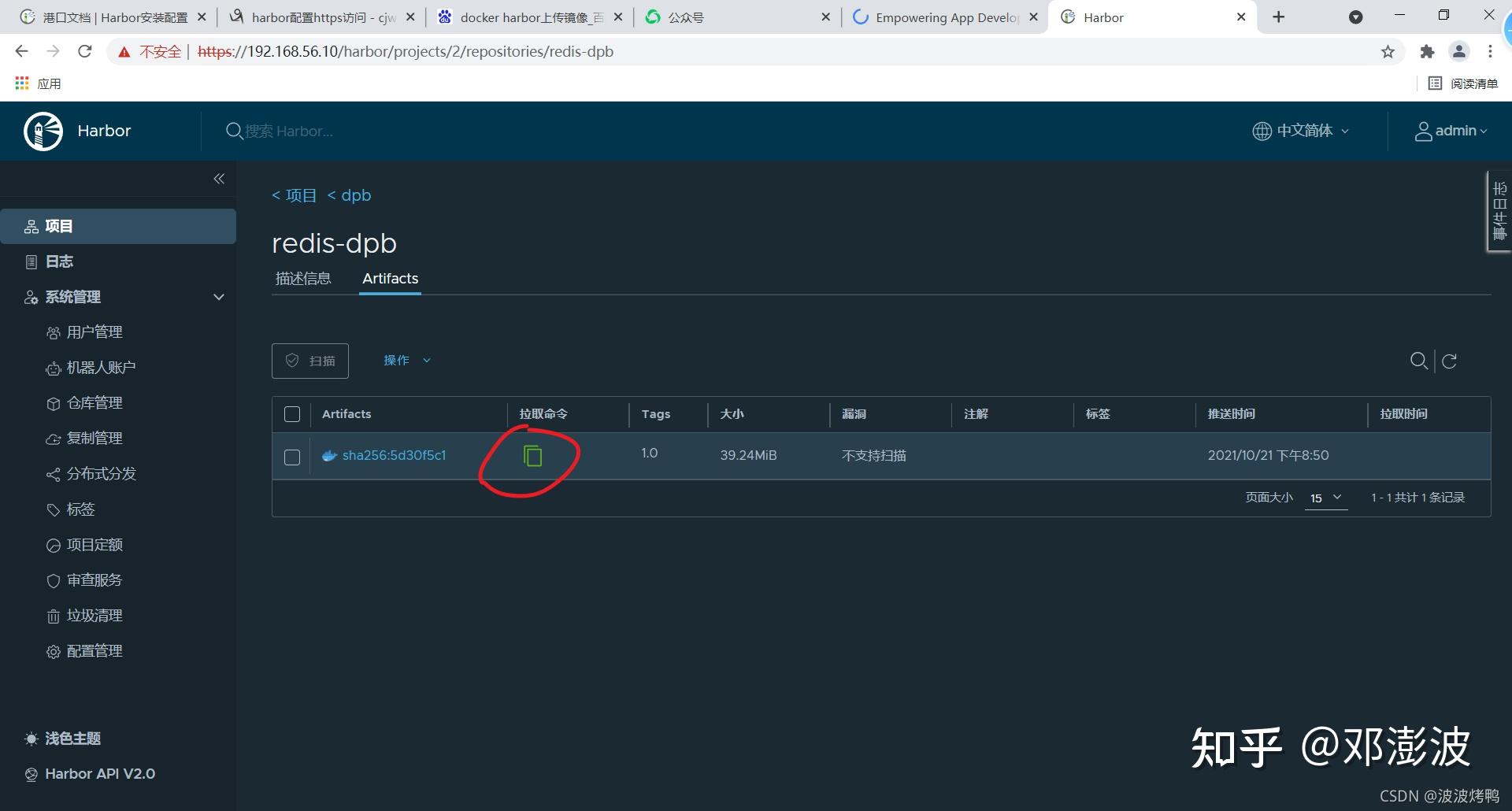The width and height of the screenshot is (1512, 811).
Task: Switch to 浅色主题 light theme
Action: pyautogui.click(x=73, y=739)
